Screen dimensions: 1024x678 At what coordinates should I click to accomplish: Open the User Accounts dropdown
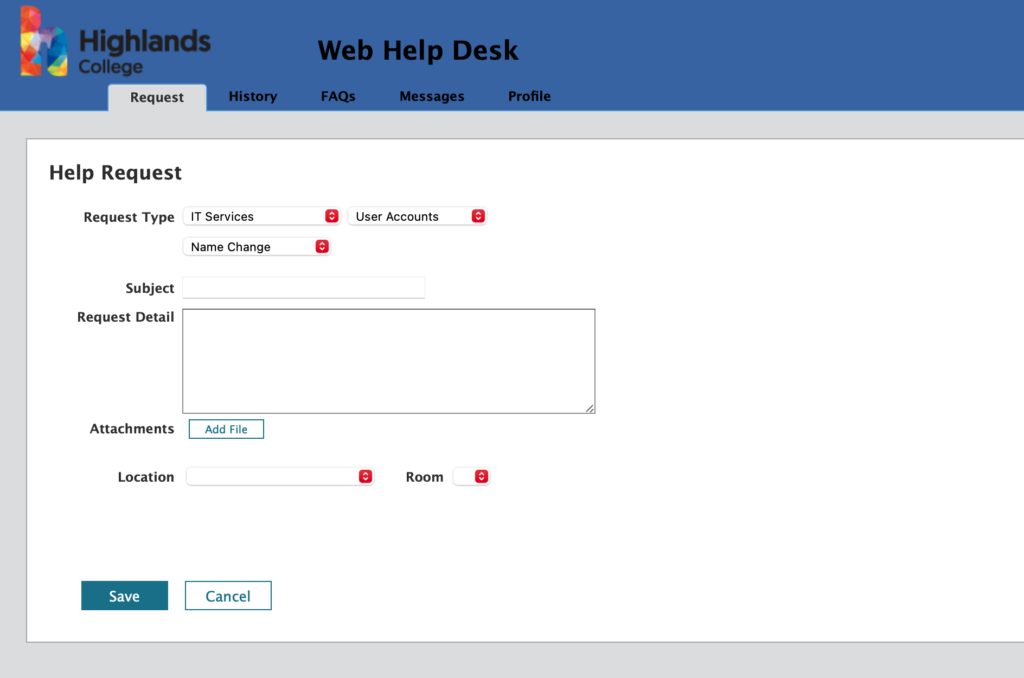click(x=417, y=216)
